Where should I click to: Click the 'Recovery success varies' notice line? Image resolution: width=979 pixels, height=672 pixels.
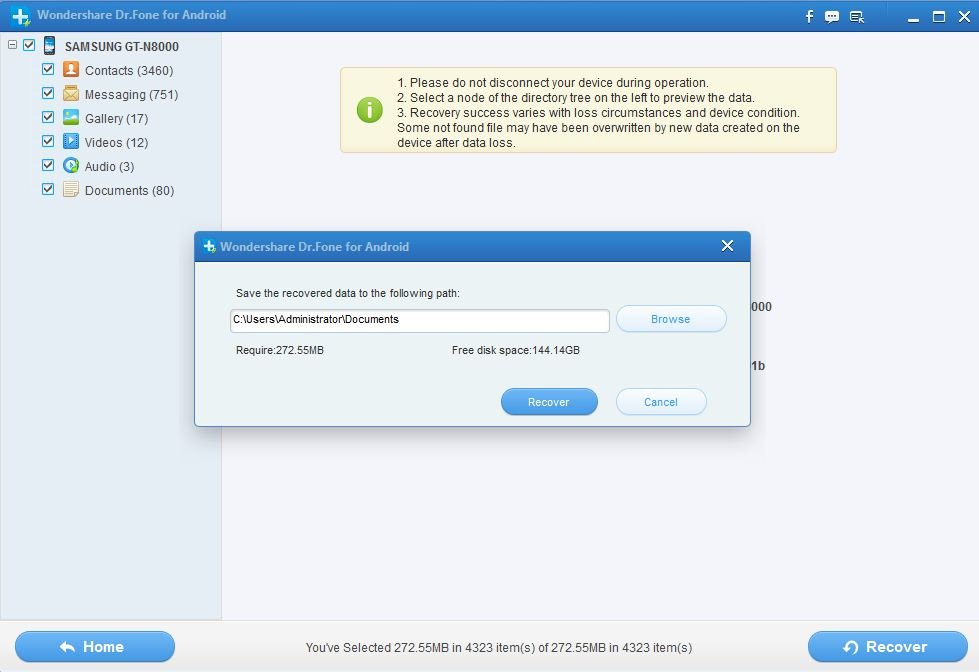tap(598, 112)
